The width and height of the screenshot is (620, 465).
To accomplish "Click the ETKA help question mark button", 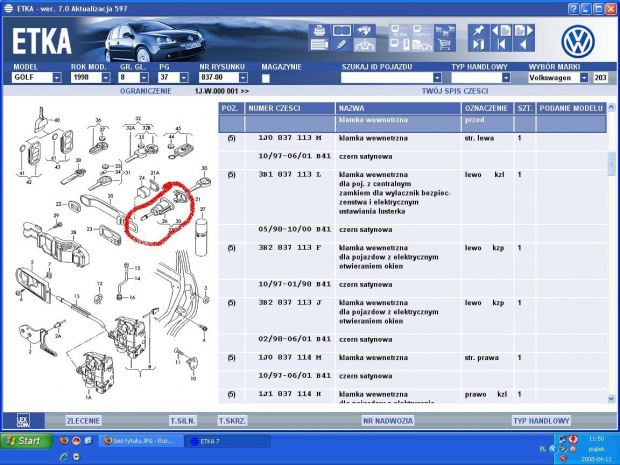I will coord(574,8).
